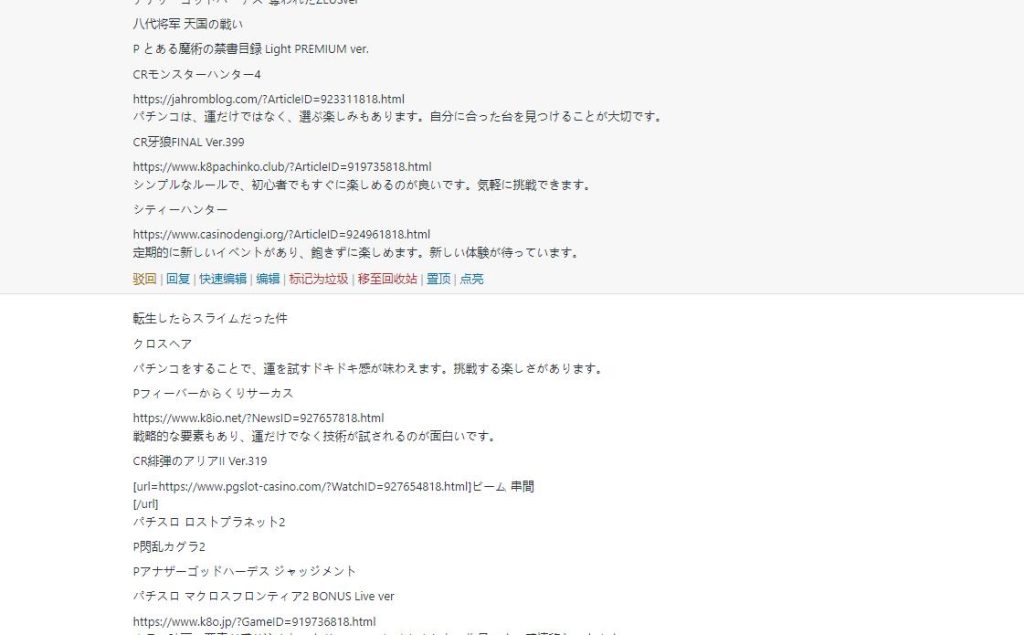Open the k8pachinko.club article URL
The width and height of the screenshot is (1024, 635).
pos(282,167)
